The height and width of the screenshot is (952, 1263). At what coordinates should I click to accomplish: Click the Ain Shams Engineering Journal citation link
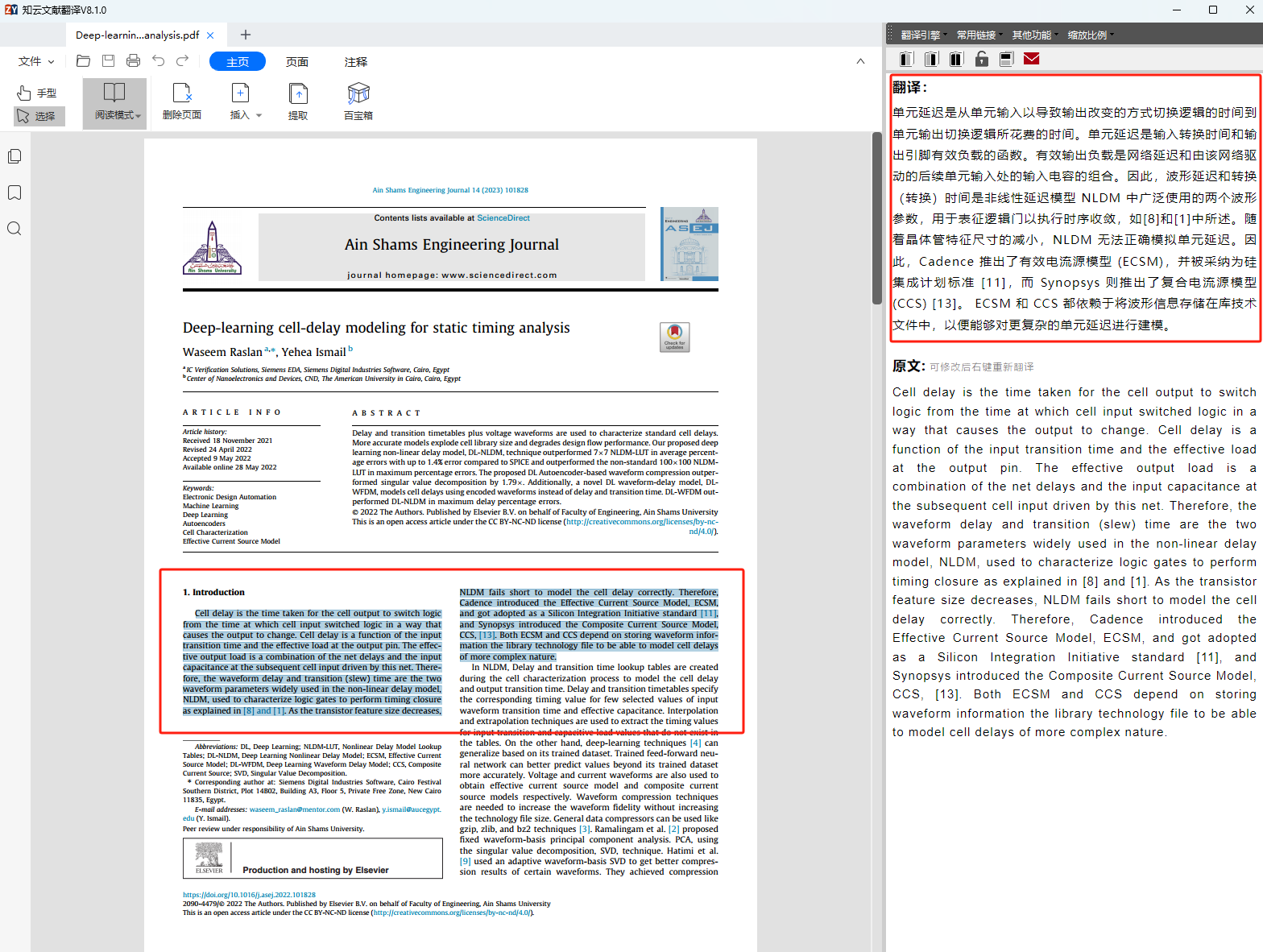tap(450, 191)
